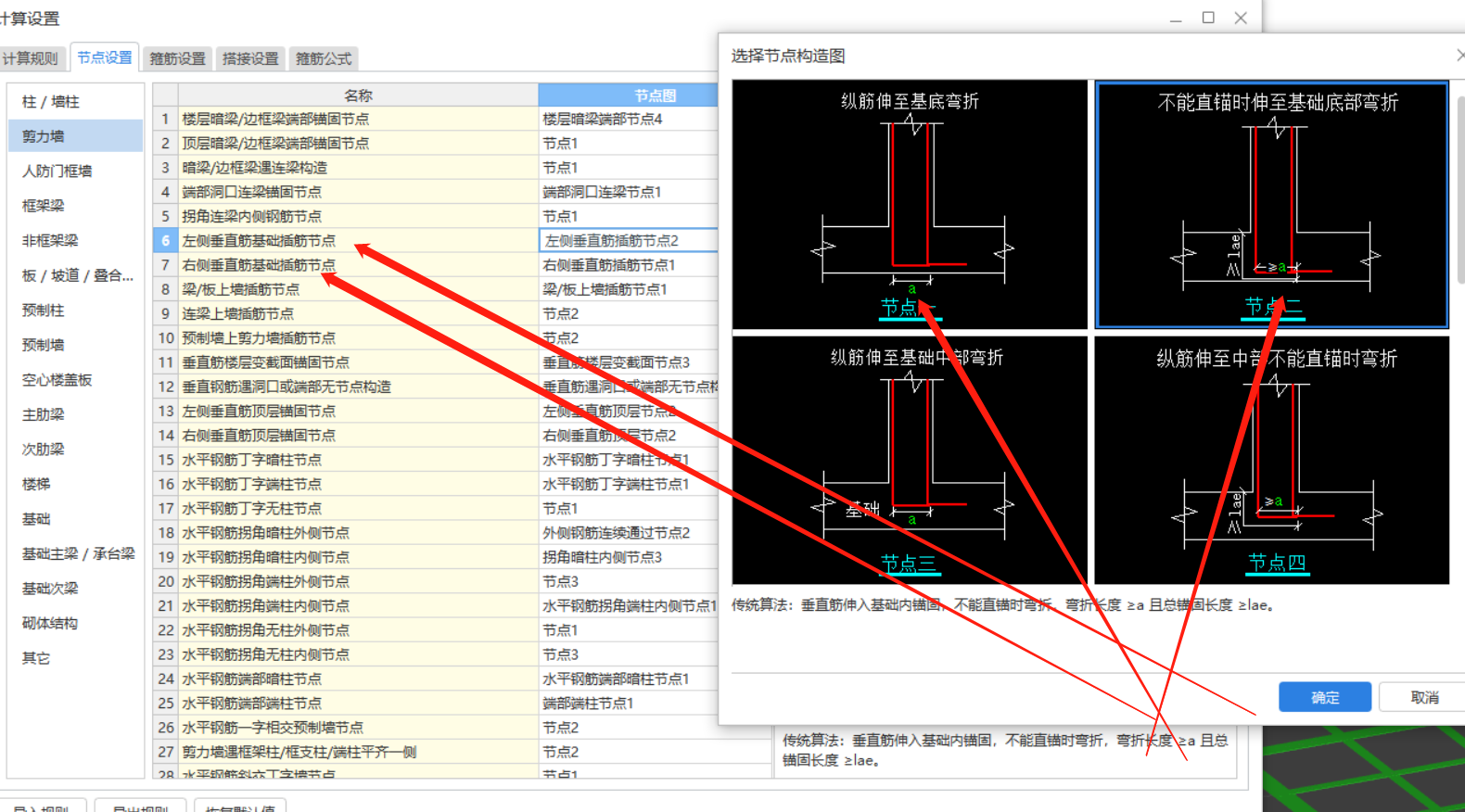Select 框架梁 category
Viewport: 1465px width, 812px height.
click(x=76, y=206)
